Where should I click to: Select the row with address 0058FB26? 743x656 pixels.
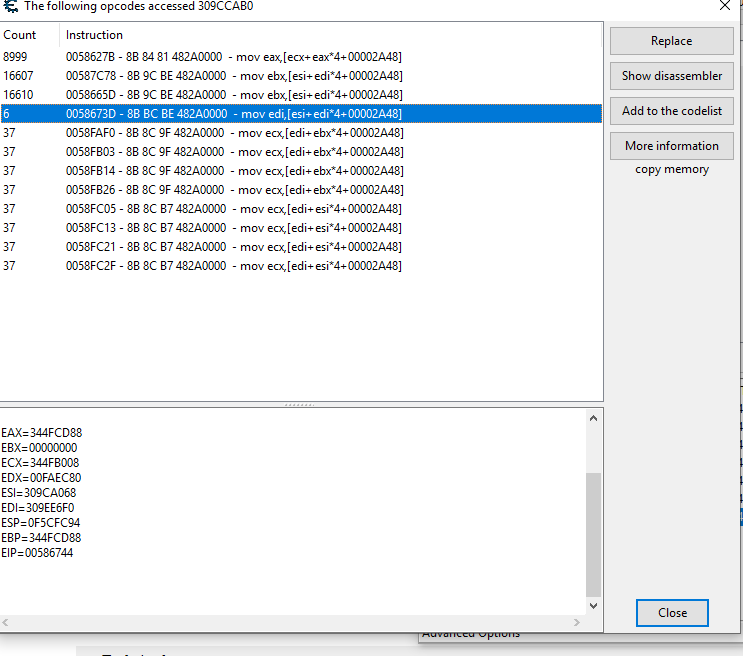pos(301,190)
